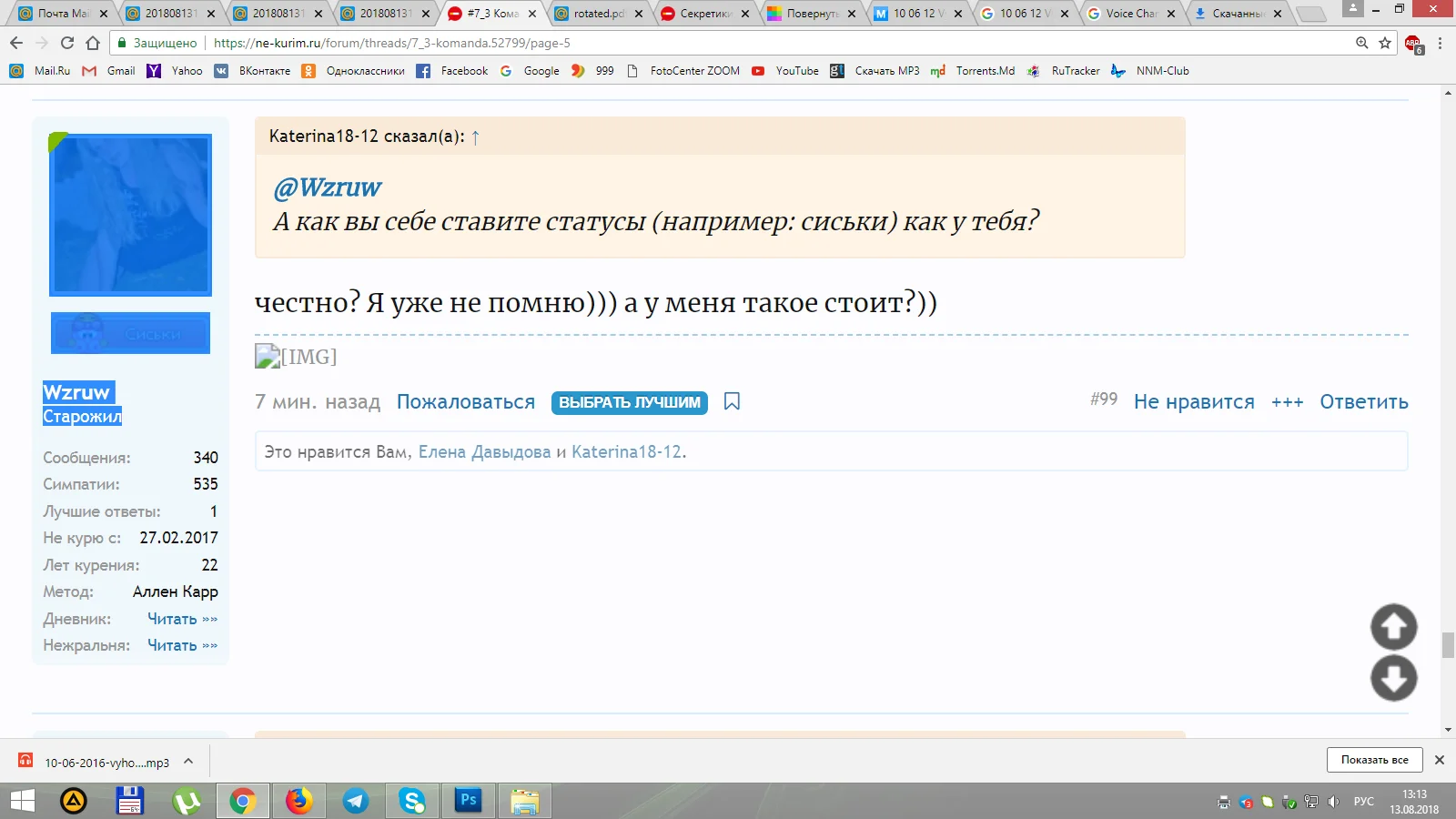Open the post #99 permalink
Screen dimensions: 1456x819
[1104, 399]
